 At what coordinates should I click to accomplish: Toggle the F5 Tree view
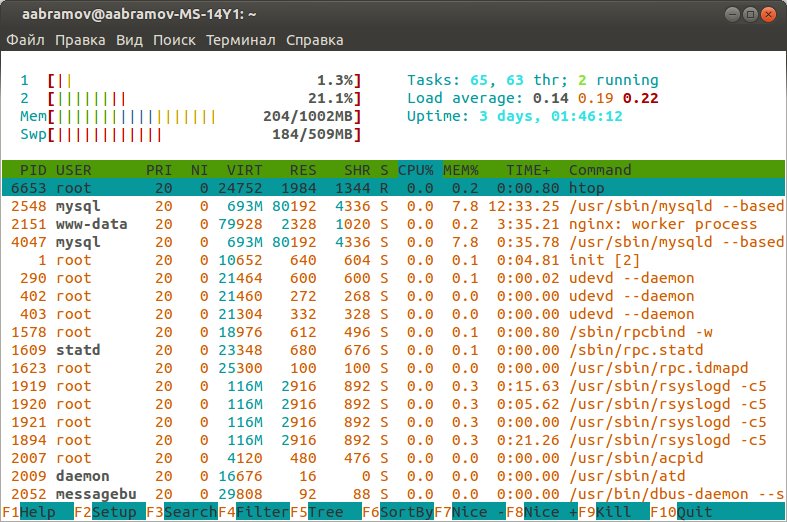[x=326, y=512]
